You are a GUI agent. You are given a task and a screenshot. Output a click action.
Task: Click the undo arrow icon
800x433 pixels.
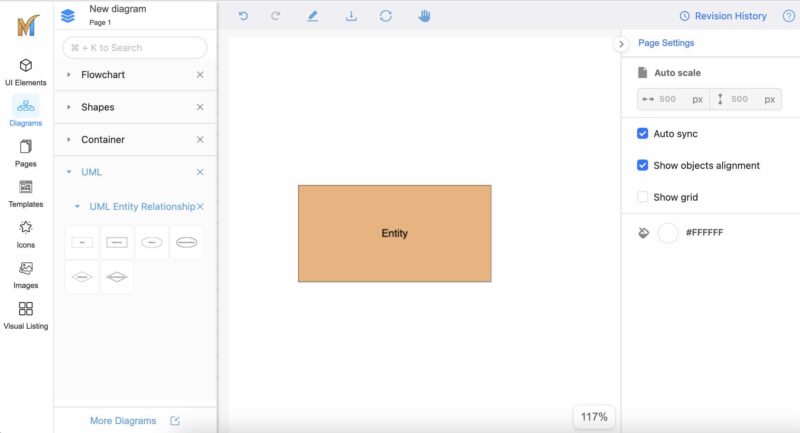point(243,16)
